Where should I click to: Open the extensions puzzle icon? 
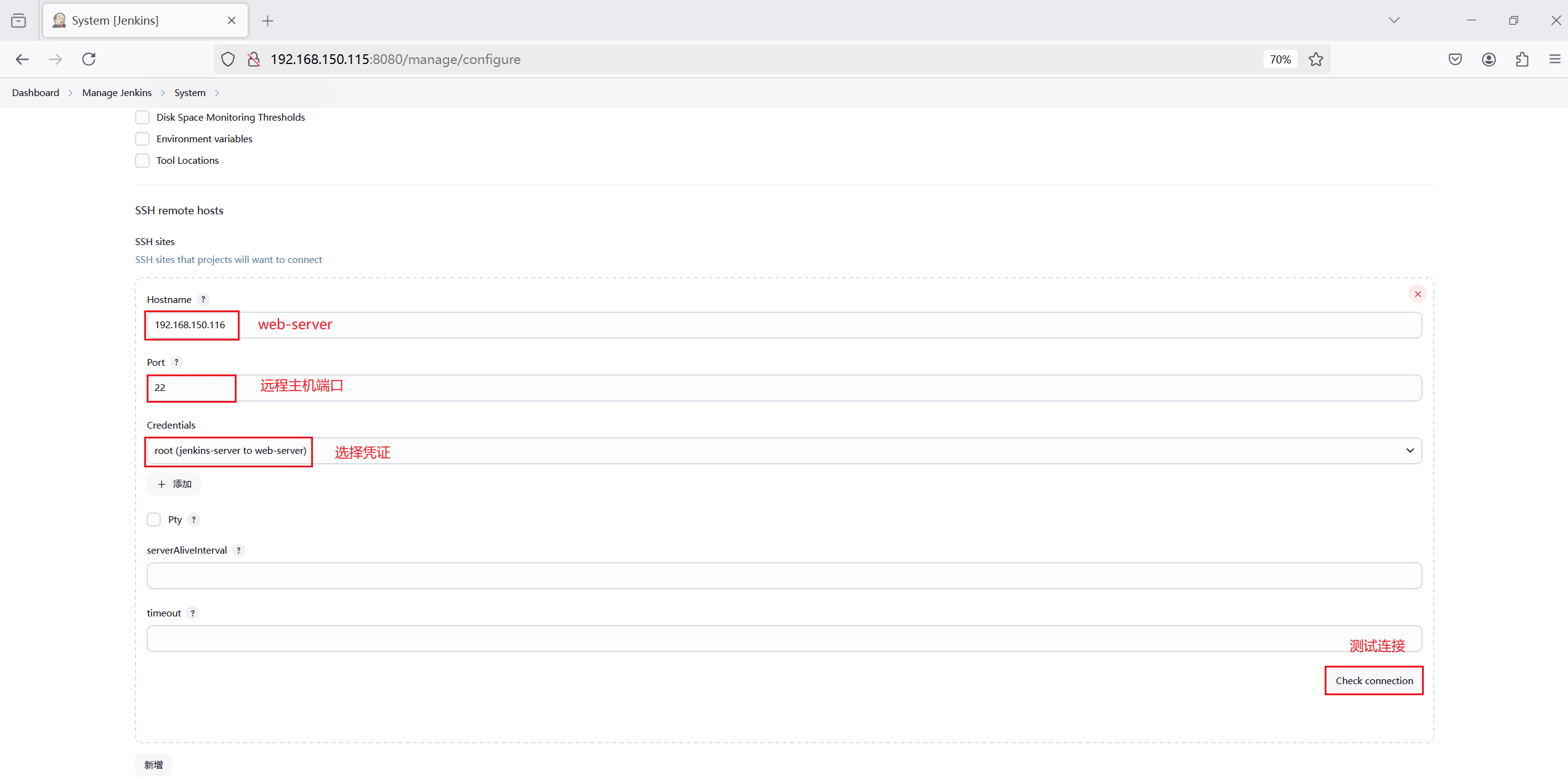coord(1522,59)
